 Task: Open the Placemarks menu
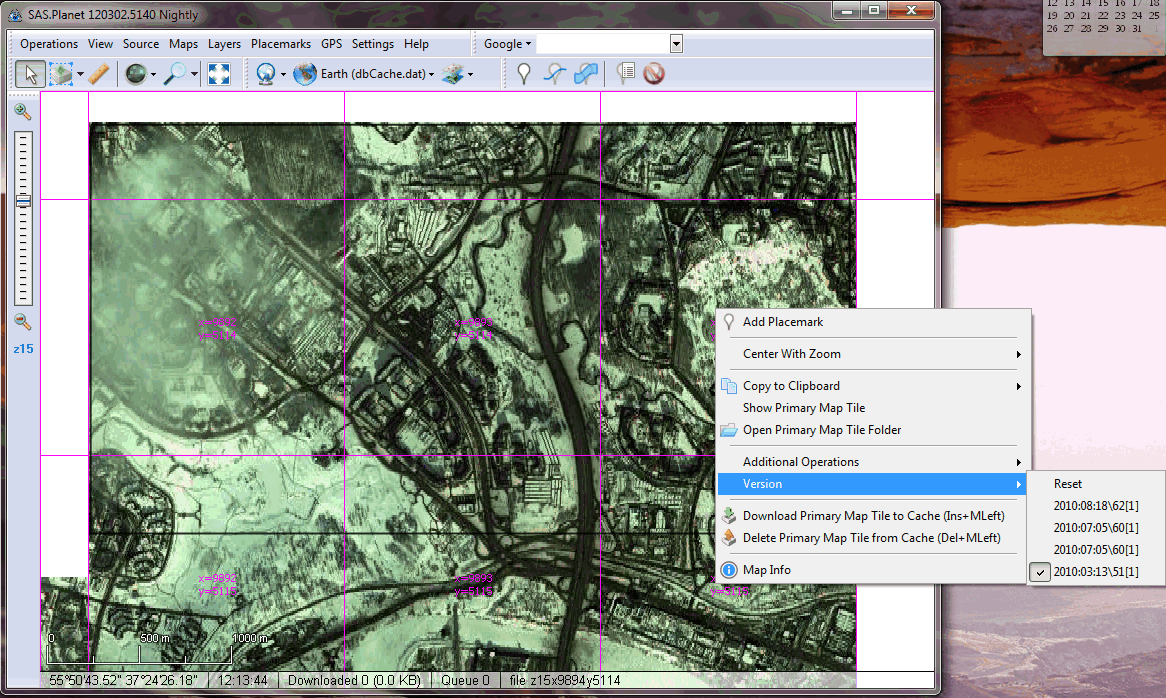(281, 44)
